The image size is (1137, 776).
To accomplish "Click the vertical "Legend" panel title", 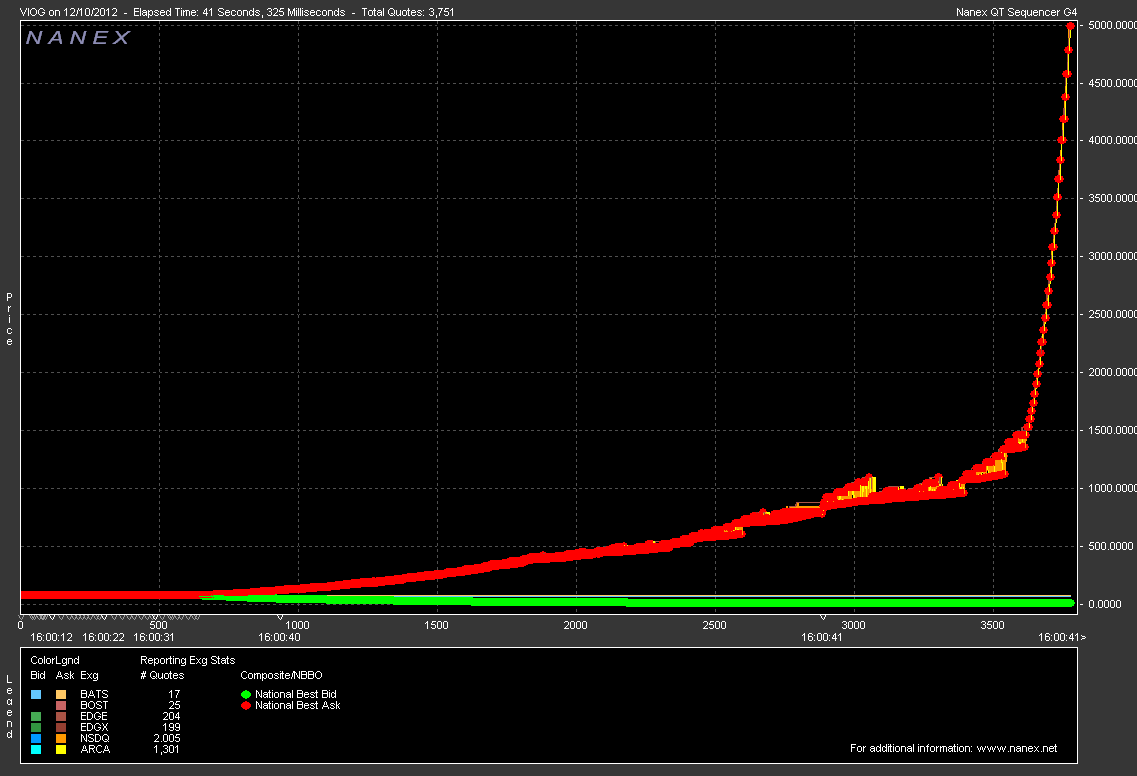I will click(9, 707).
